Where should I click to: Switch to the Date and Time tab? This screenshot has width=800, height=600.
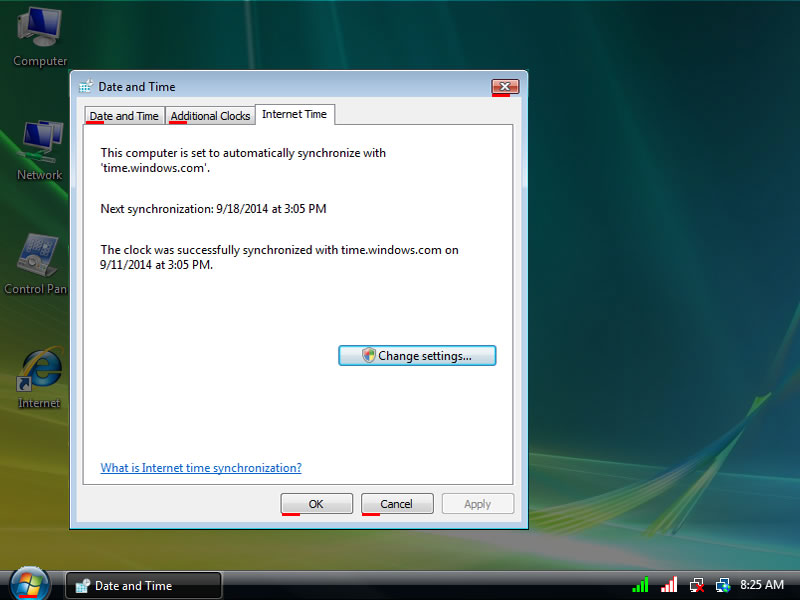[124, 116]
